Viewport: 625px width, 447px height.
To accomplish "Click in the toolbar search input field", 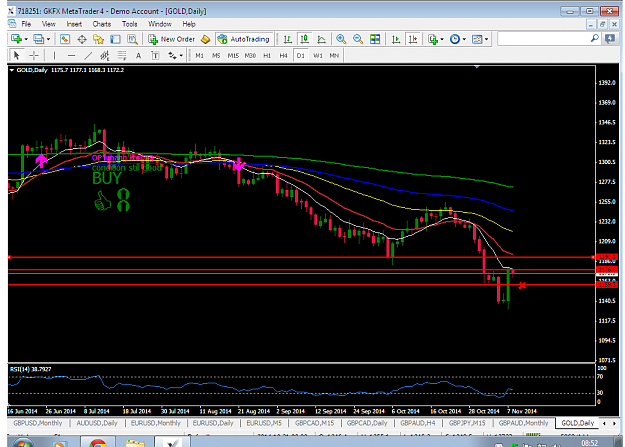I will pyautogui.click(x=544, y=39).
